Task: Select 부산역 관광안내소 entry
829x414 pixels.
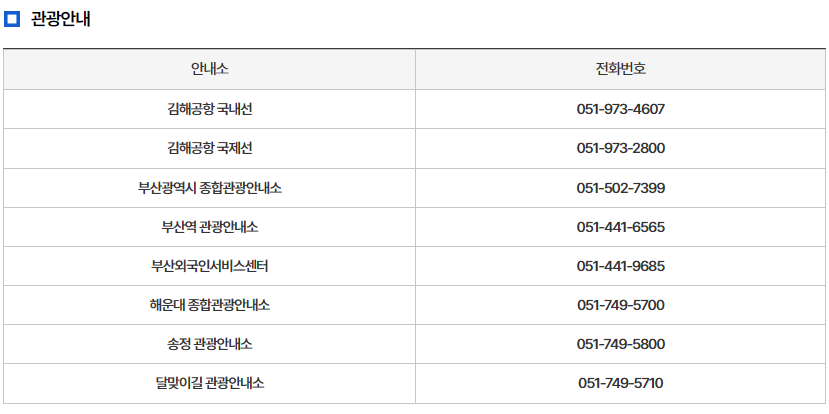Action: click(209, 227)
